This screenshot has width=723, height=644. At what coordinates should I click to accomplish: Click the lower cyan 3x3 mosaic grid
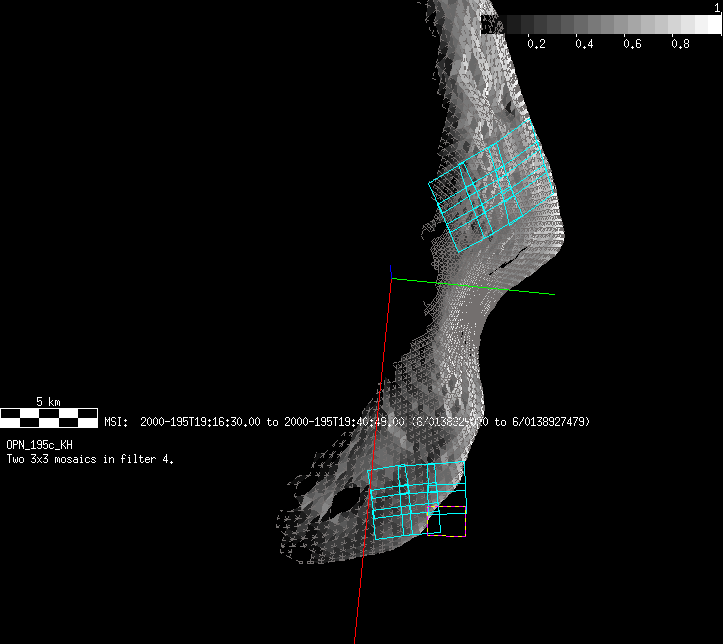415,500
